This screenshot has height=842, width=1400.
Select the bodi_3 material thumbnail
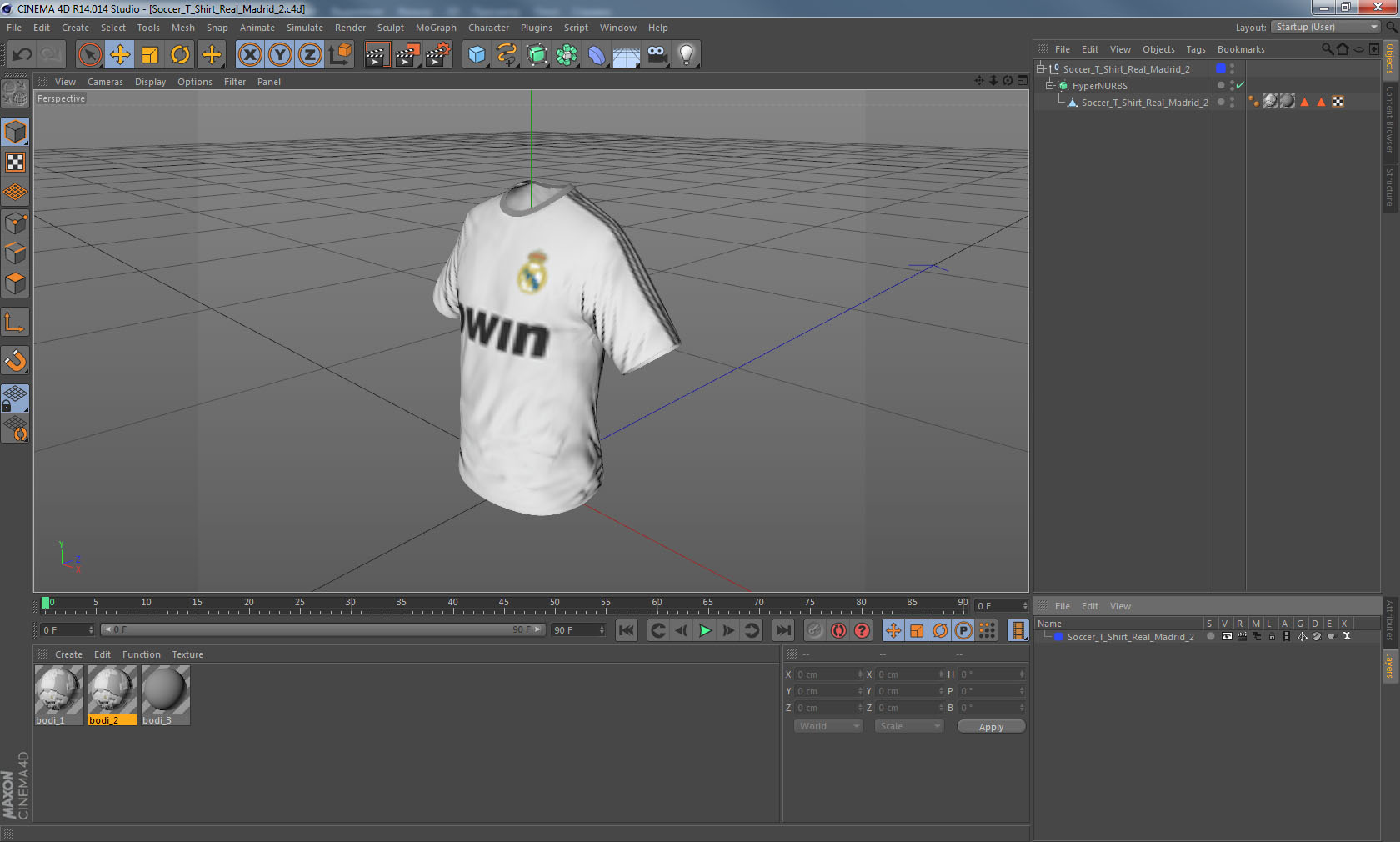click(x=165, y=695)
